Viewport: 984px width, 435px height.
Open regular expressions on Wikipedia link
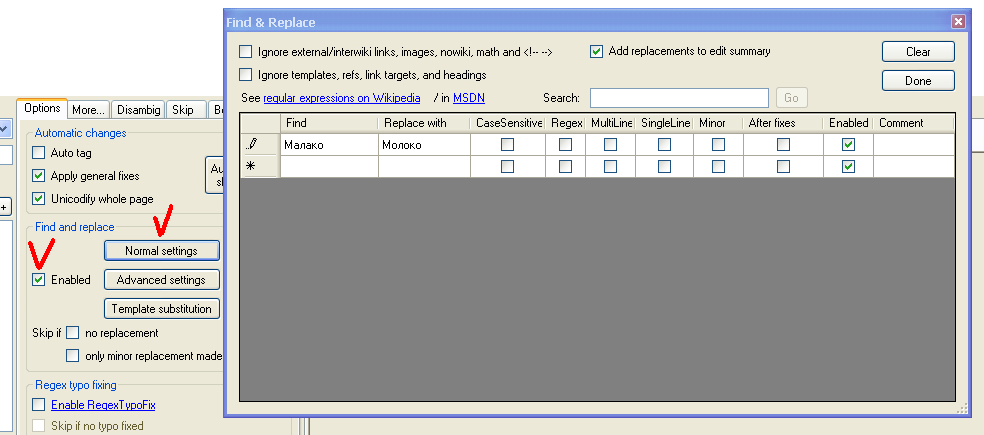coord(342,99)
